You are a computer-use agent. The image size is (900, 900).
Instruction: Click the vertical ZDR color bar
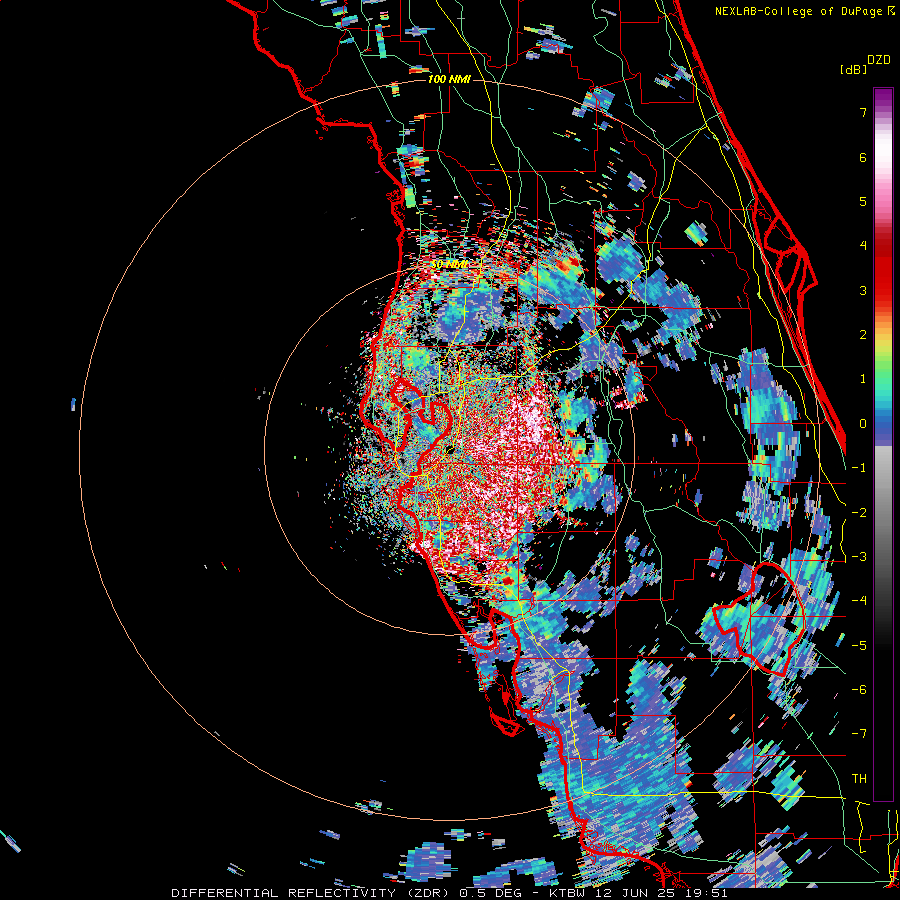tap(883, 444)
